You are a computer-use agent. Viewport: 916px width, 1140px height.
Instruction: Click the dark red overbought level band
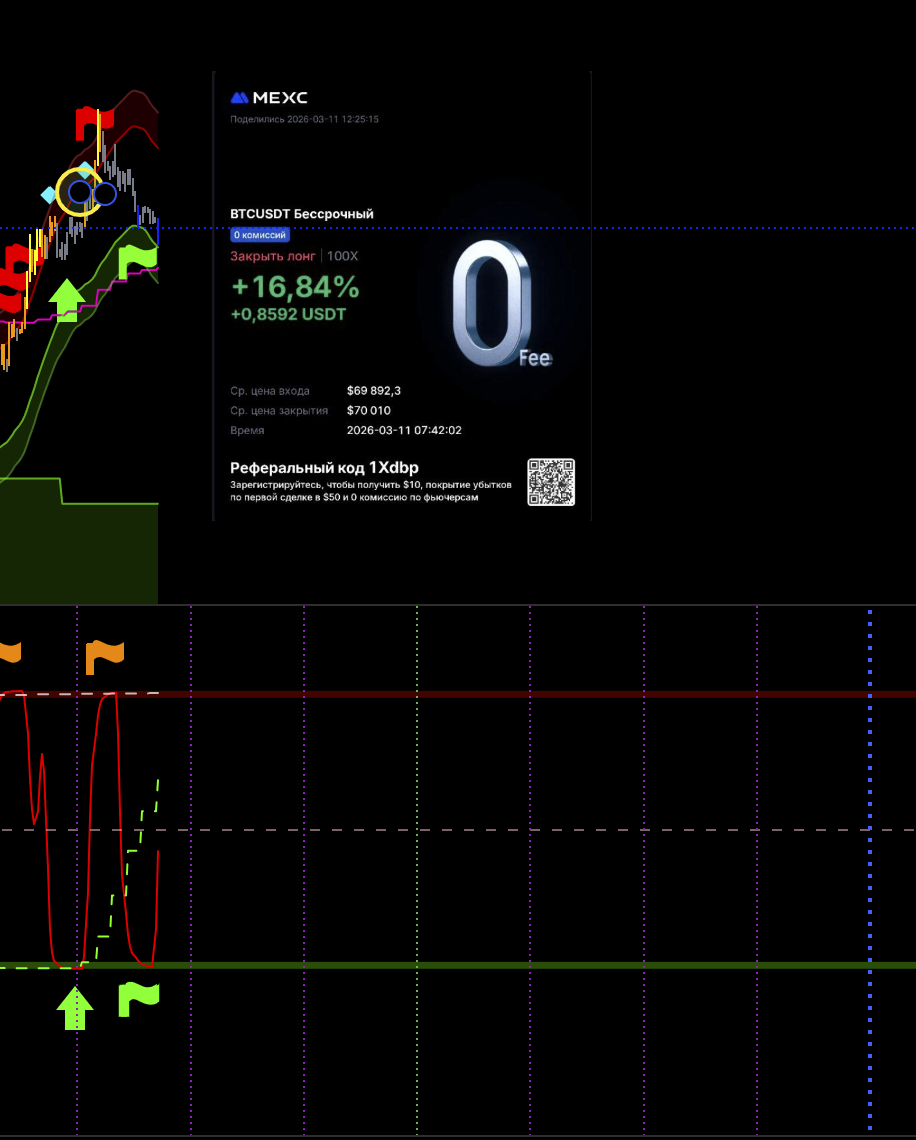[500, 694]
